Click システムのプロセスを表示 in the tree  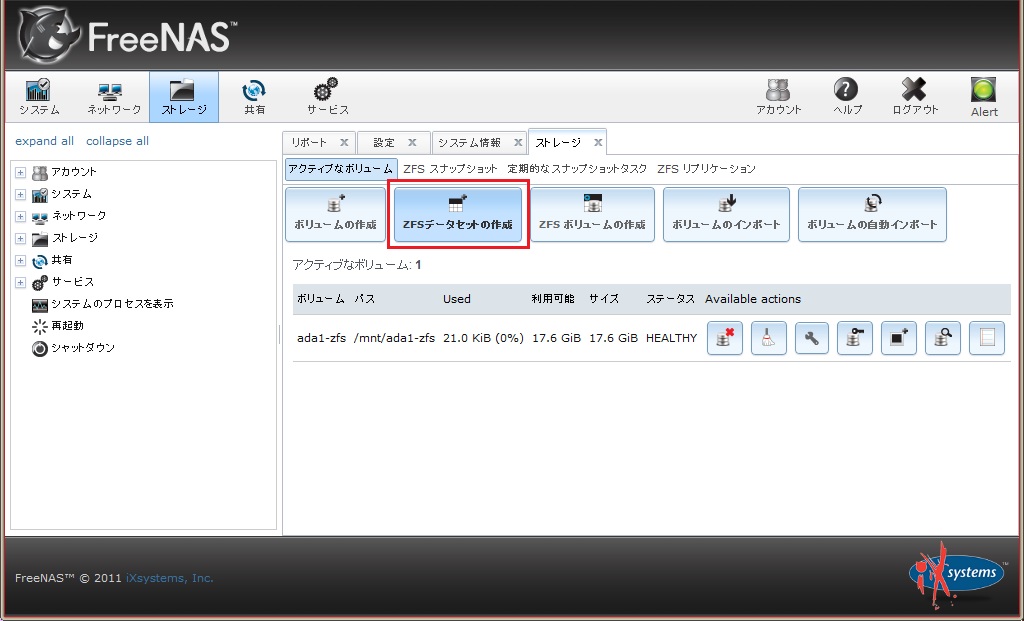112,304
